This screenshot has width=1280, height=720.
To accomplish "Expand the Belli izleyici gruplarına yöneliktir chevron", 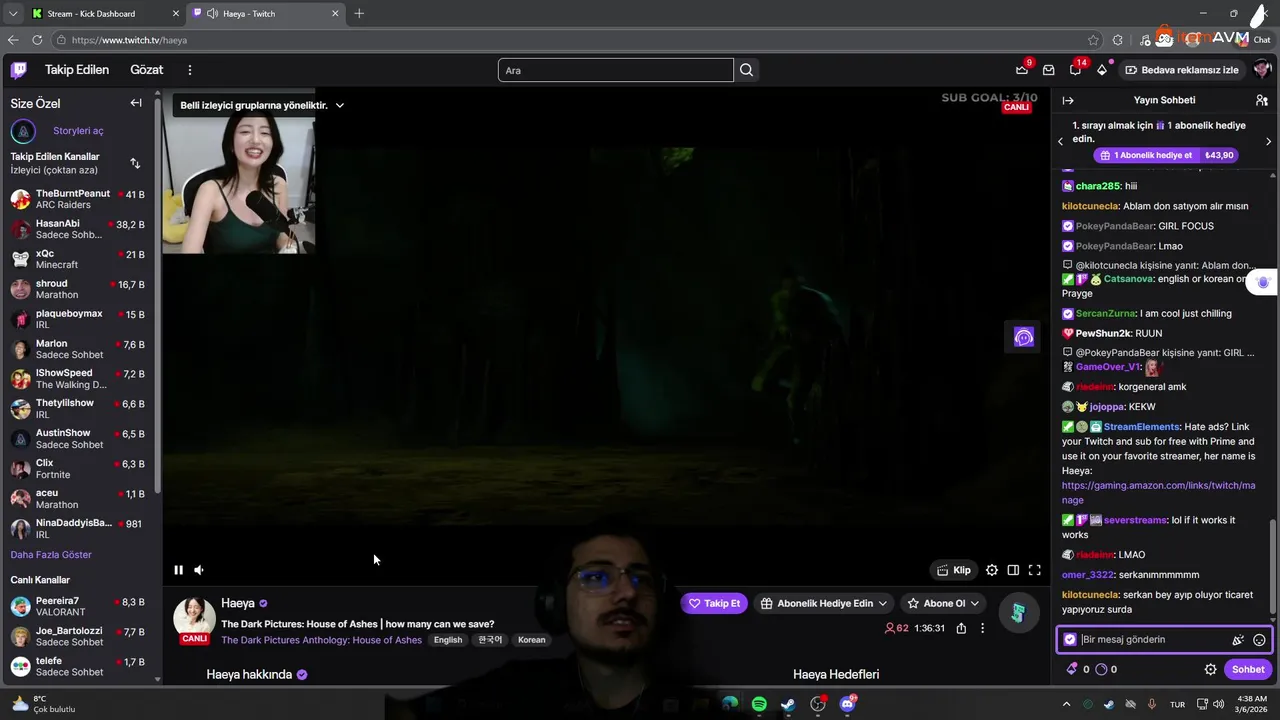I will (340, 105).
